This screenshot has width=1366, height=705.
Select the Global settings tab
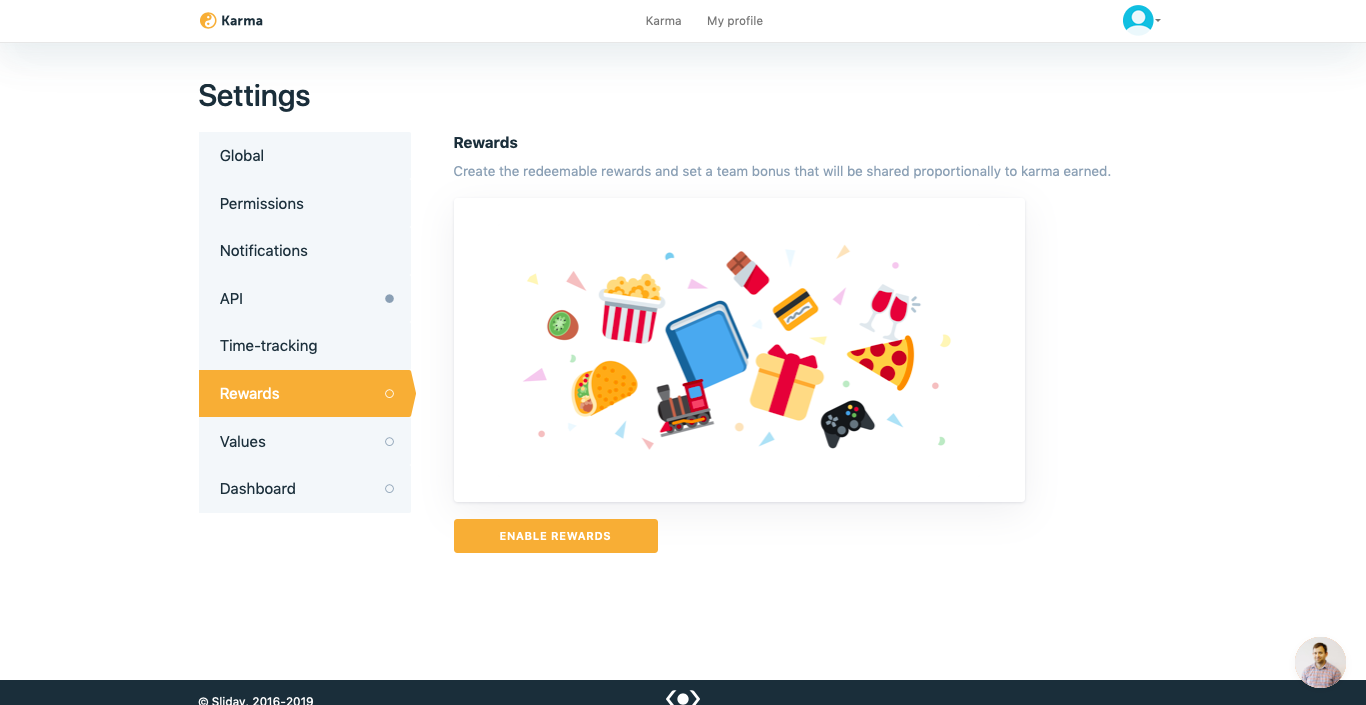pos(305,156)
